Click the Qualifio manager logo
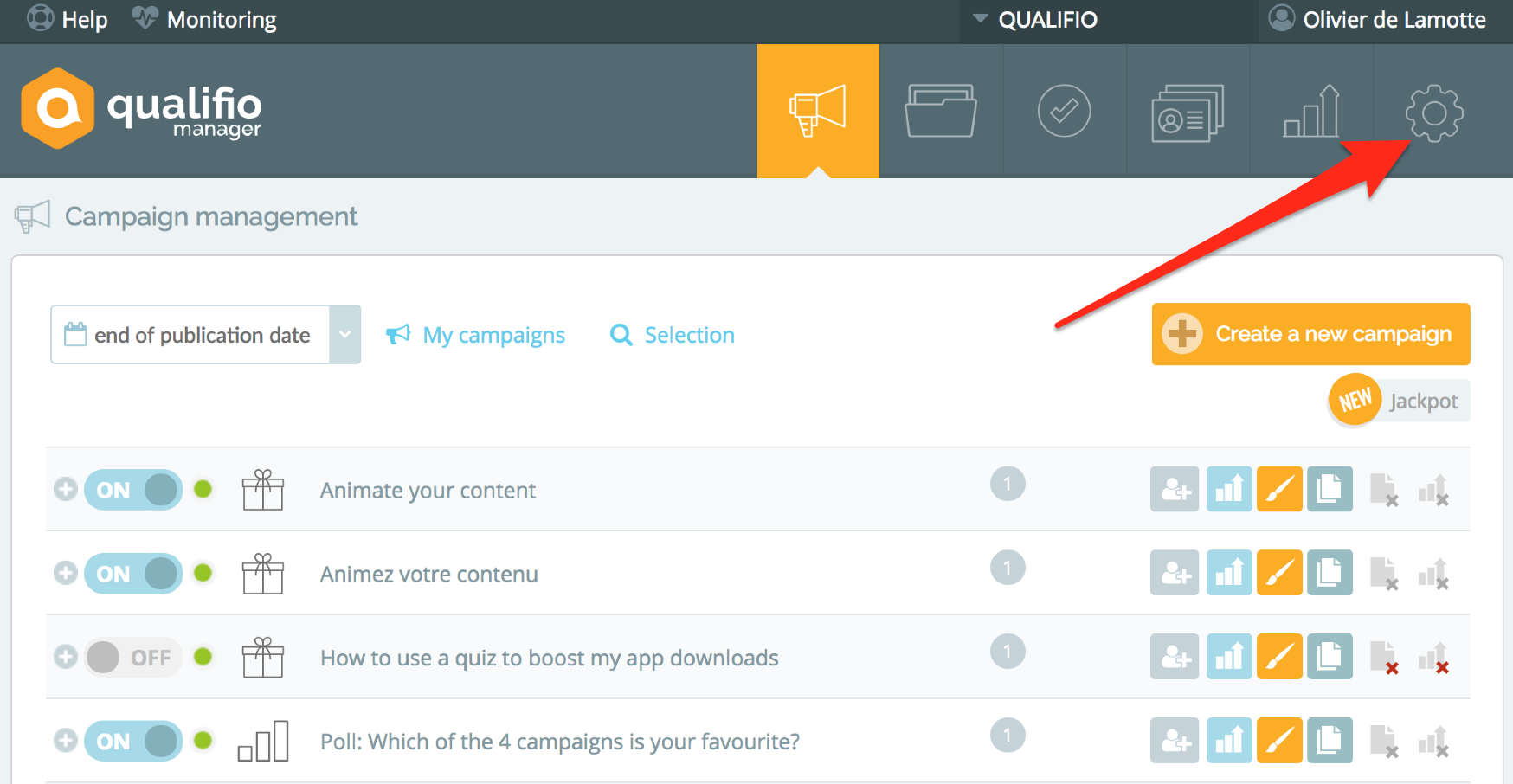The width and height of the screenshot is (1513, 784). pyautogui.click(x=141, y=108)
